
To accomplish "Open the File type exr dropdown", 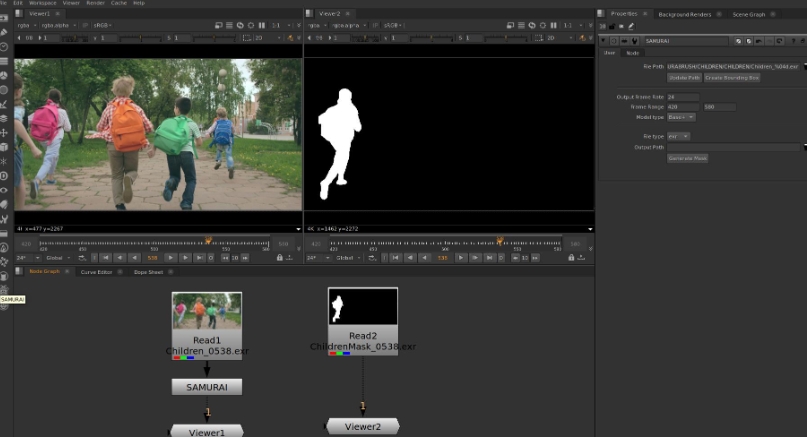I will 678,136.
